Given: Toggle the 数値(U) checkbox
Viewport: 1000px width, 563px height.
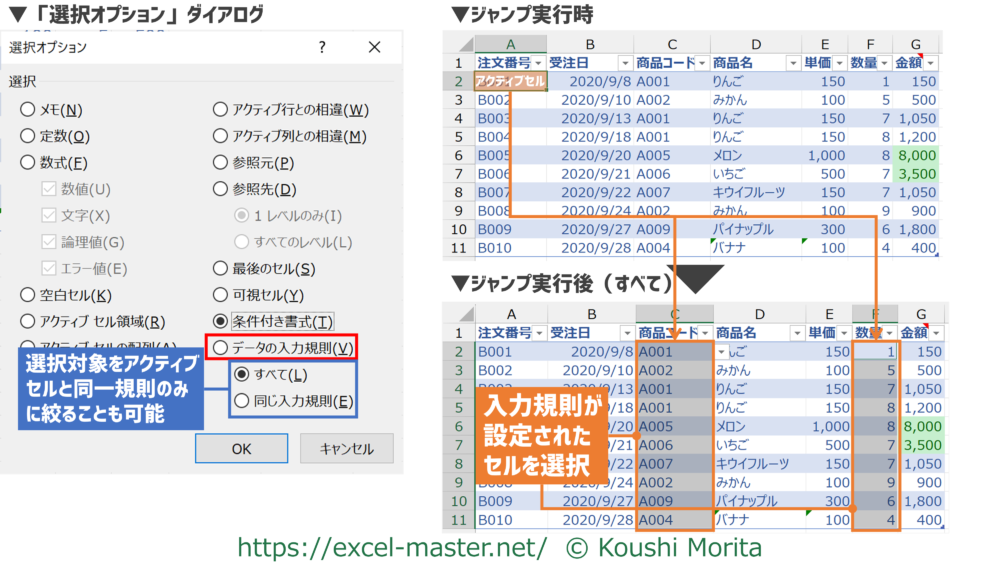Looking at the screenshot, I should 49,189.
